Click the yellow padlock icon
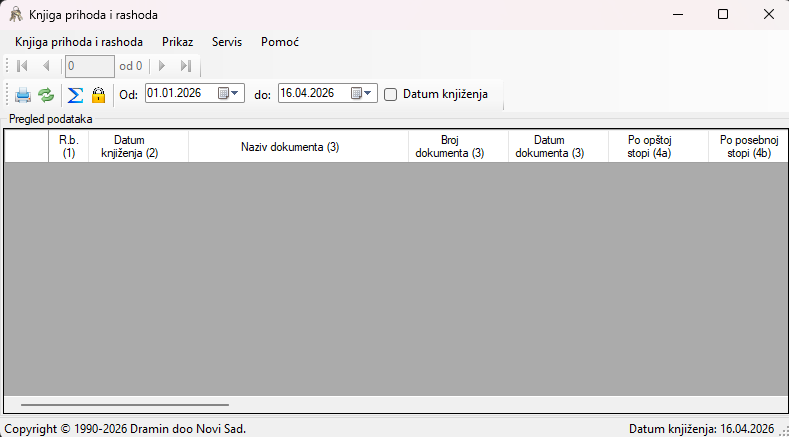Viewport: 789px width, 437px height. (98, 95)
